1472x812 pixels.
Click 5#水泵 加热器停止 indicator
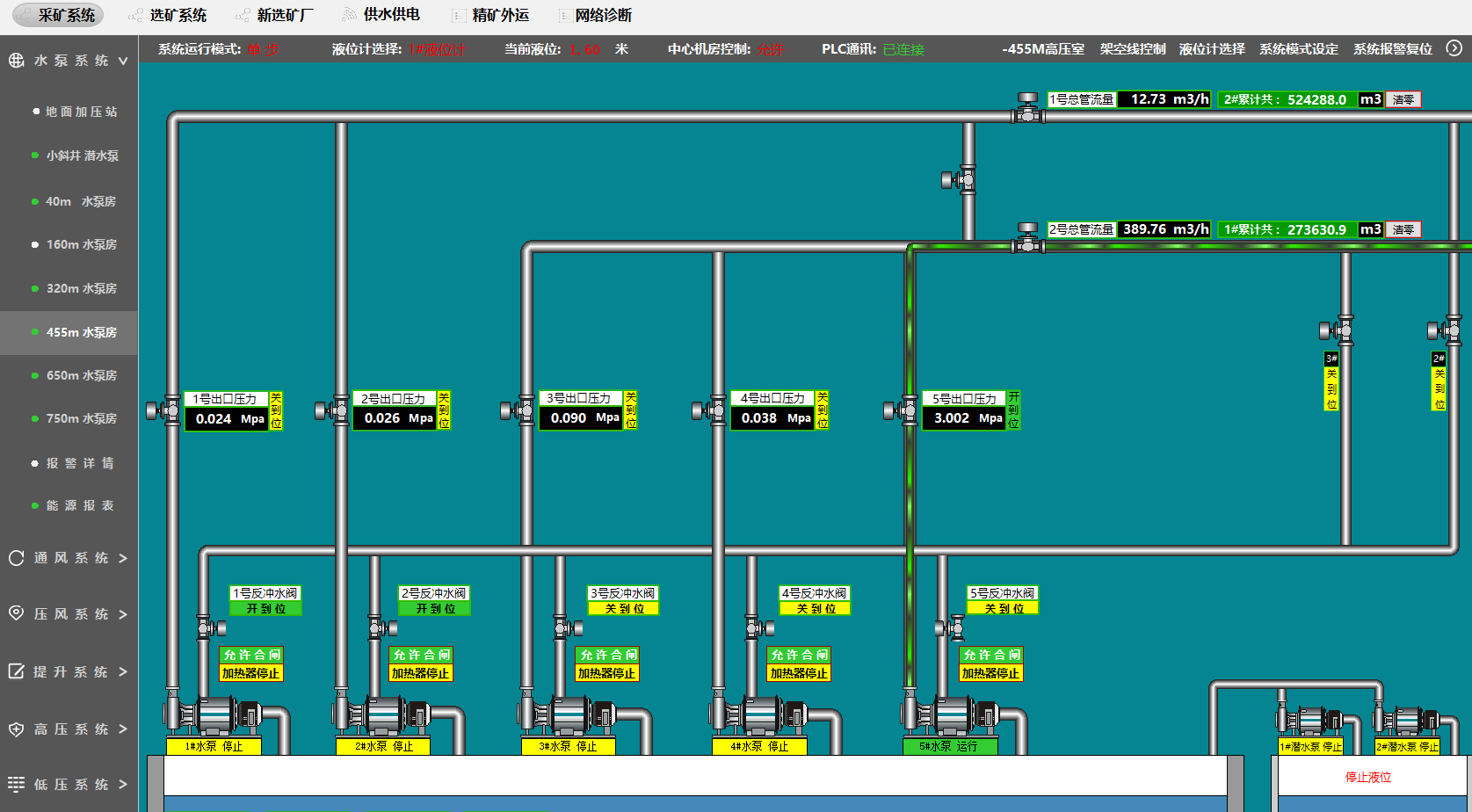click(x=990, y=673)
